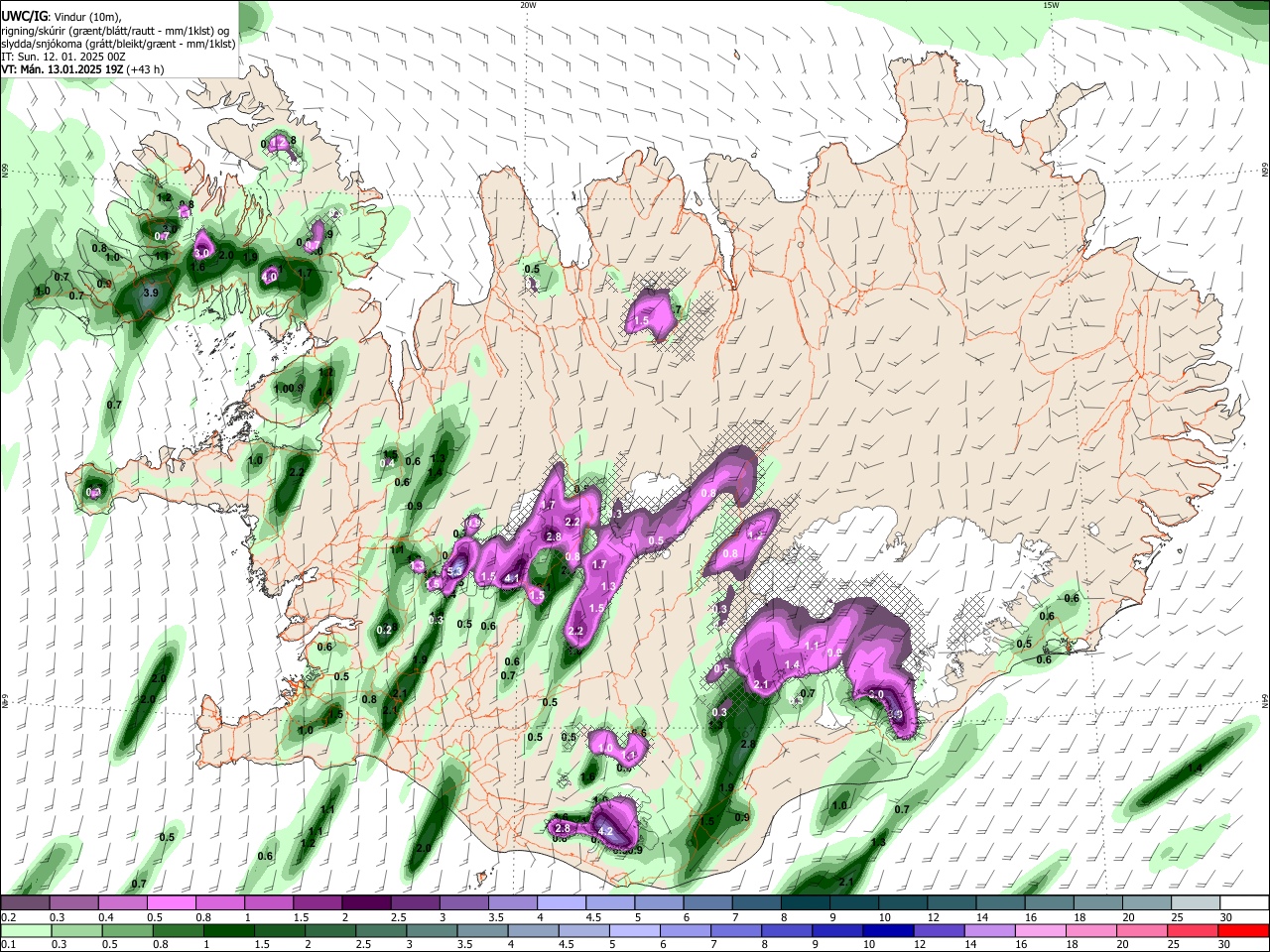Click the '(+43 h)' forecast offset text
Viewport: 1270px width, 952px height.
click(145, 69)
